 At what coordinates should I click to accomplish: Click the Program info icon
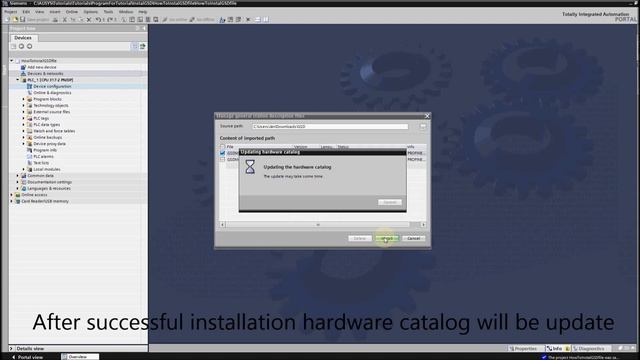29,150
